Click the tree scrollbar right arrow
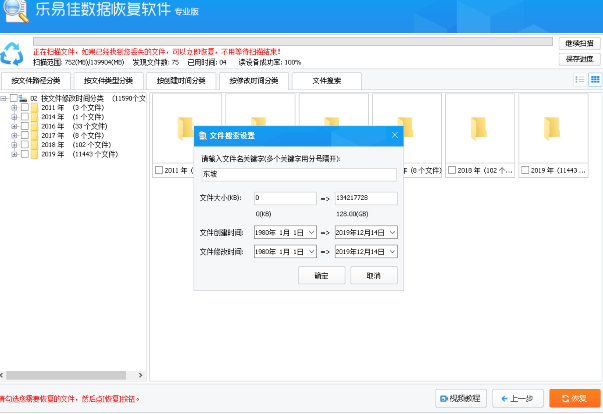The image size is (603, 414). (140, 375)
